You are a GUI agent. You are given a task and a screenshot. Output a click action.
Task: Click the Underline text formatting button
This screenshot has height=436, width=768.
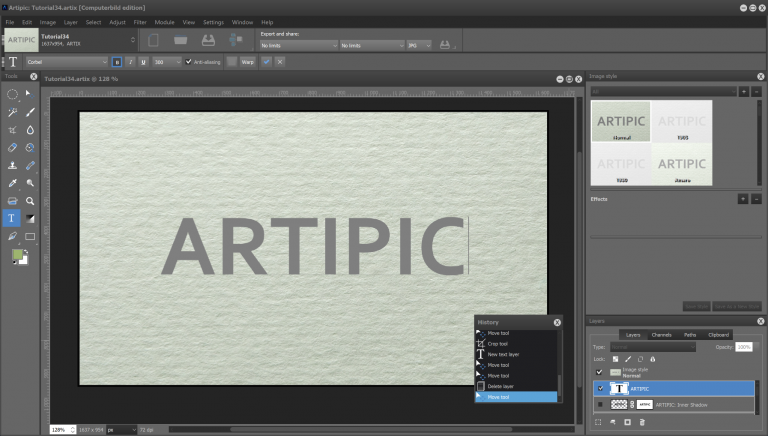point(144,61)
